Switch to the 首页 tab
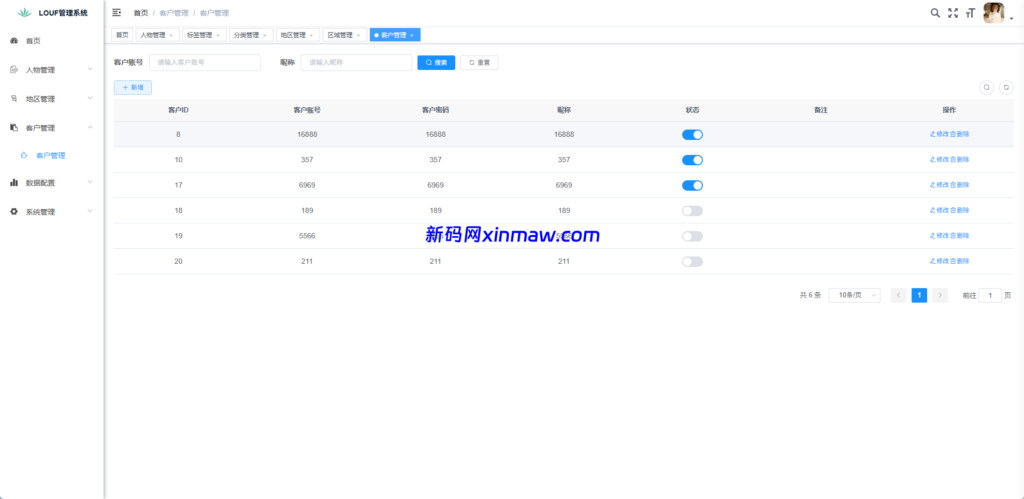The image size is (1024, 499). point(122,35)
